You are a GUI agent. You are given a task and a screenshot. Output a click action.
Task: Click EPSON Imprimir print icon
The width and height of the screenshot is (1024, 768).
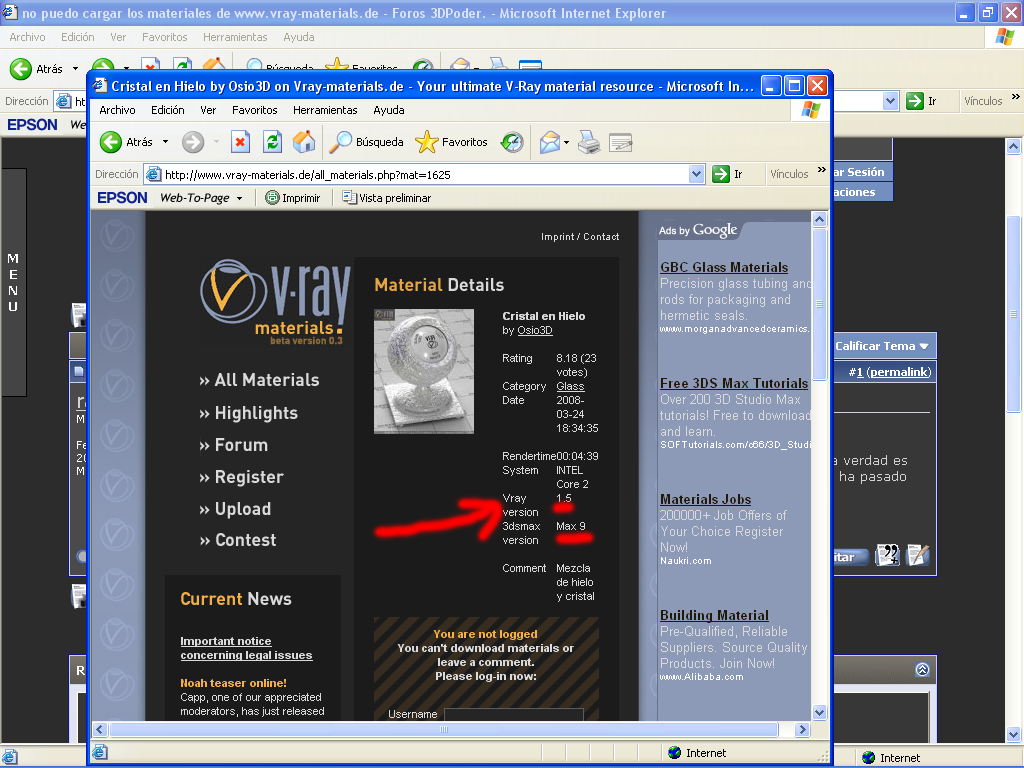(293, 198)
